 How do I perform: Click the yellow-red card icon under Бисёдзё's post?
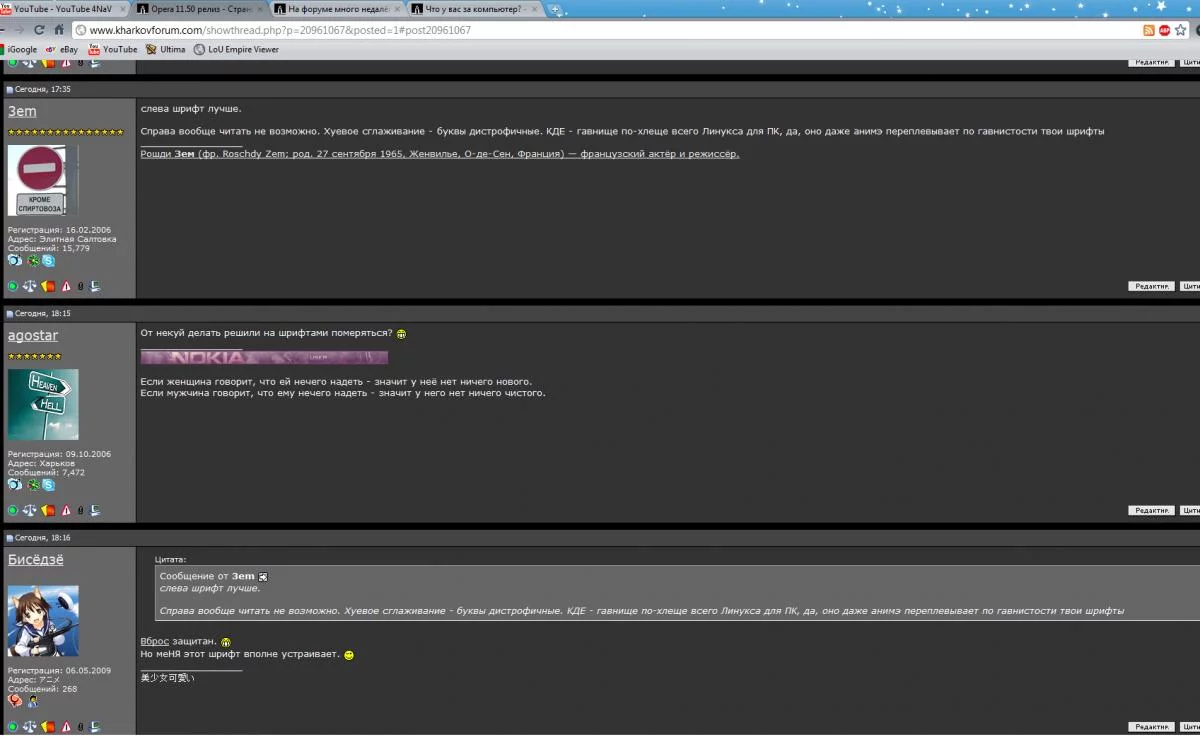click(x=47, y=726)
